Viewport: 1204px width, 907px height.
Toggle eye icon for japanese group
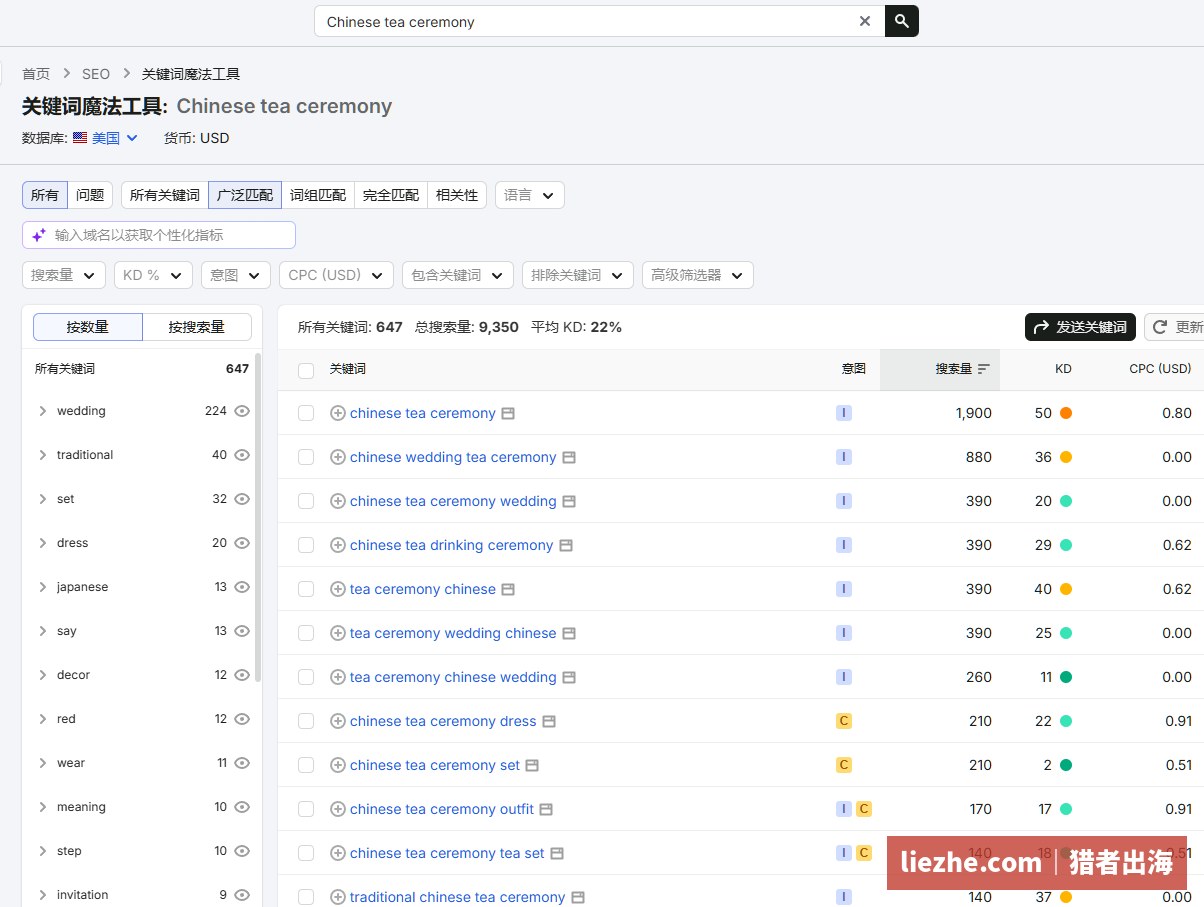pyautogui.click(x=242, y=587)
